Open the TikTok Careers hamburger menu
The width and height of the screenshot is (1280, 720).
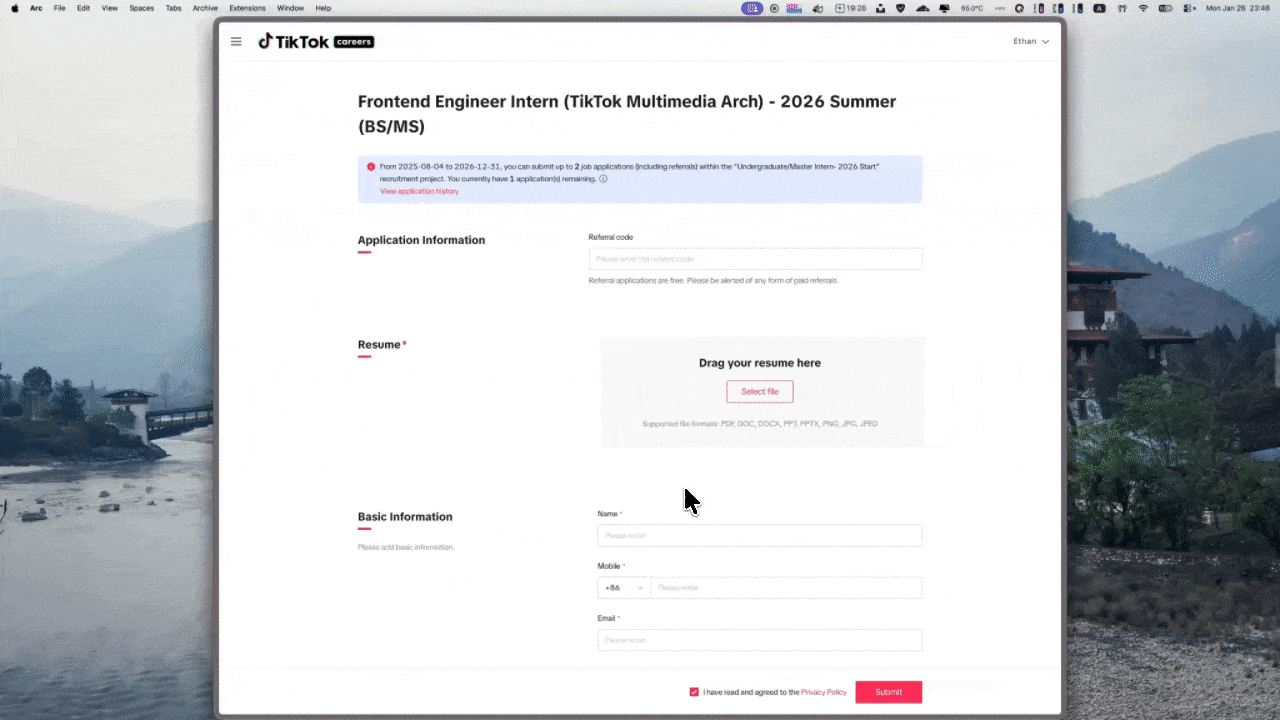tap(236, 41)
